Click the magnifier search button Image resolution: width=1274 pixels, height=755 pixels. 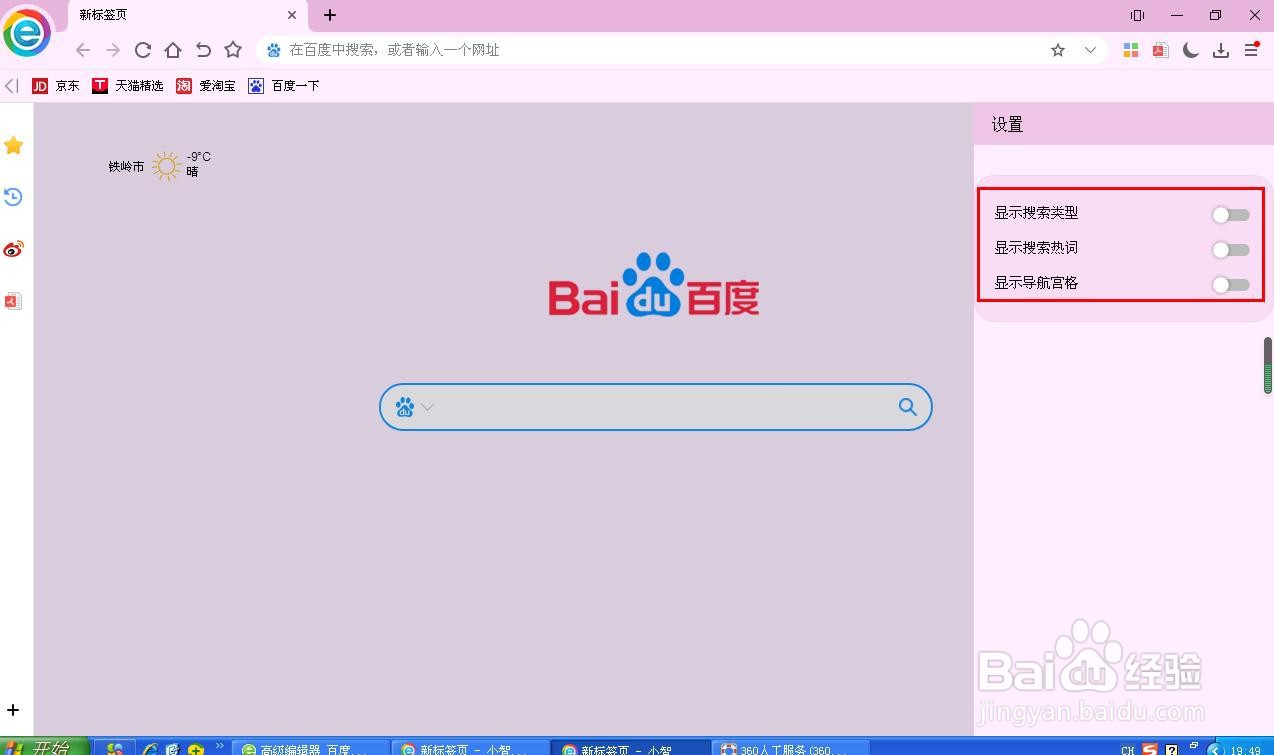coord(907,407)
